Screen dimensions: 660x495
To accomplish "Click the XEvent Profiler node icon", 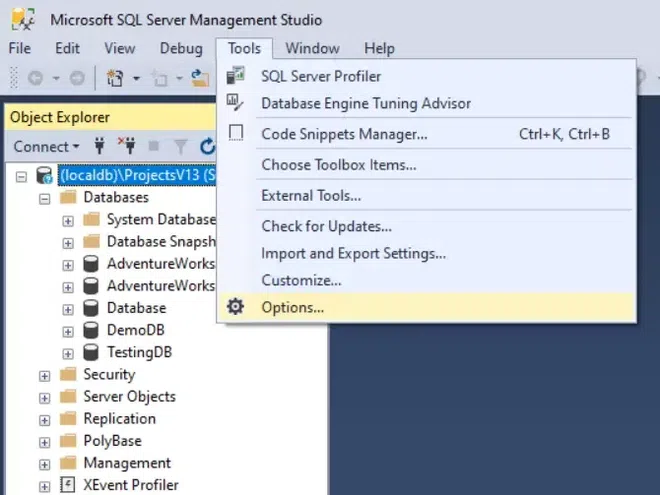I will 68,485.
